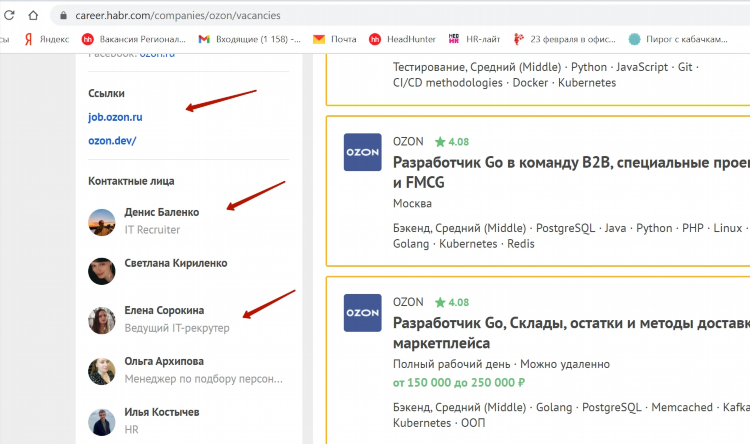Click the Москва location text
Viewport: 750px width, 444px height.
(x=412, y=203)
